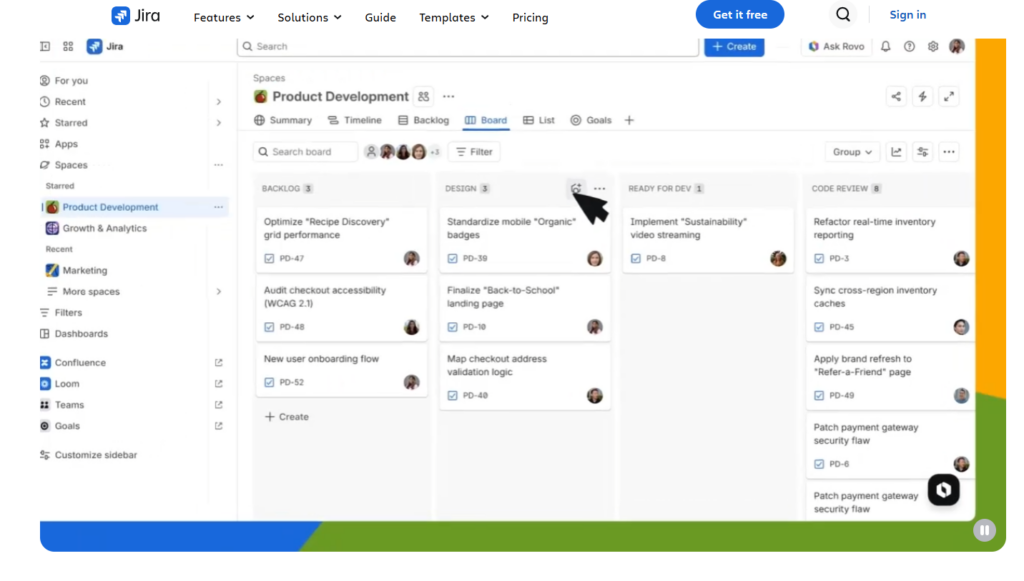The height and width of the screenshot is (581, 1024).
Task: Switch to the Timeline tab
Action: pyautogui.click(x=355, y=120)
